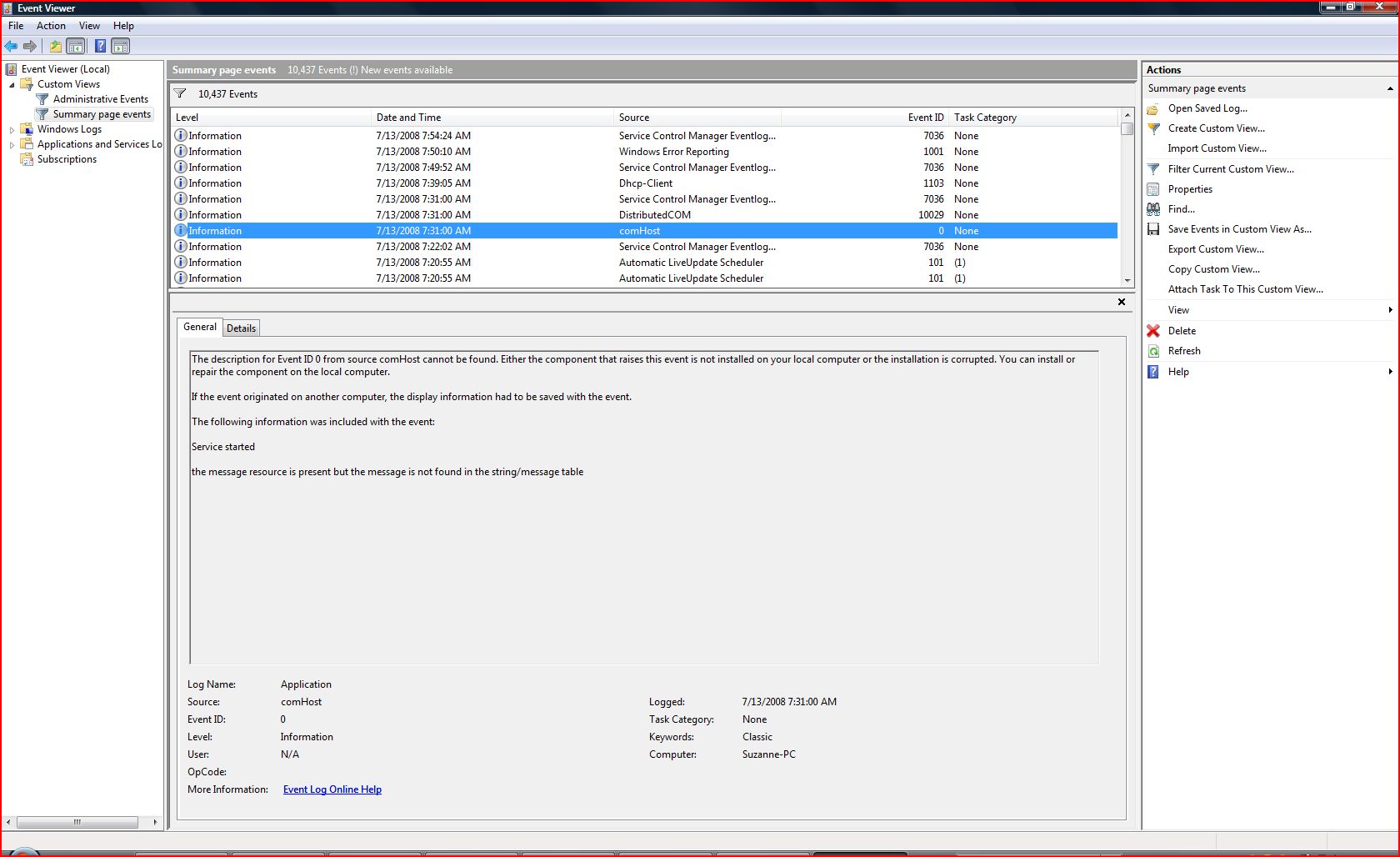1400x857 pixels.
Task: Sort by the Event ID column header
Action: point(864,118)
